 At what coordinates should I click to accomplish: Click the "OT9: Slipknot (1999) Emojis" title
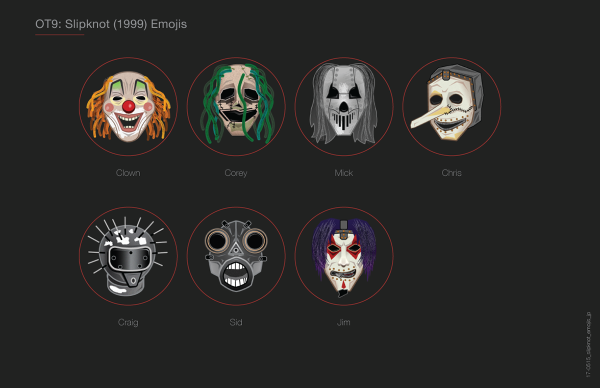(x=111, y=24)
